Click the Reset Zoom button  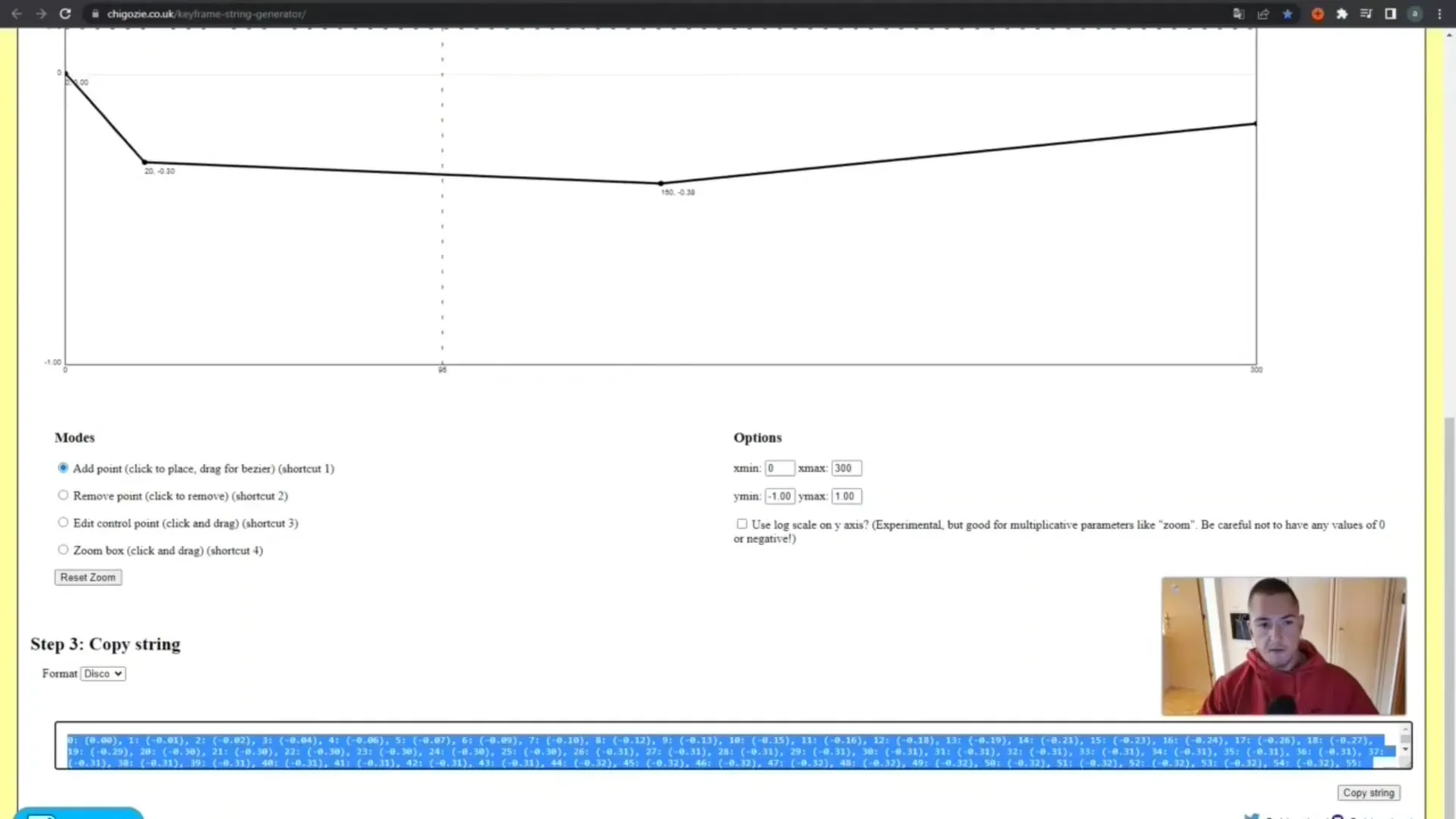[x=87, y=577]
